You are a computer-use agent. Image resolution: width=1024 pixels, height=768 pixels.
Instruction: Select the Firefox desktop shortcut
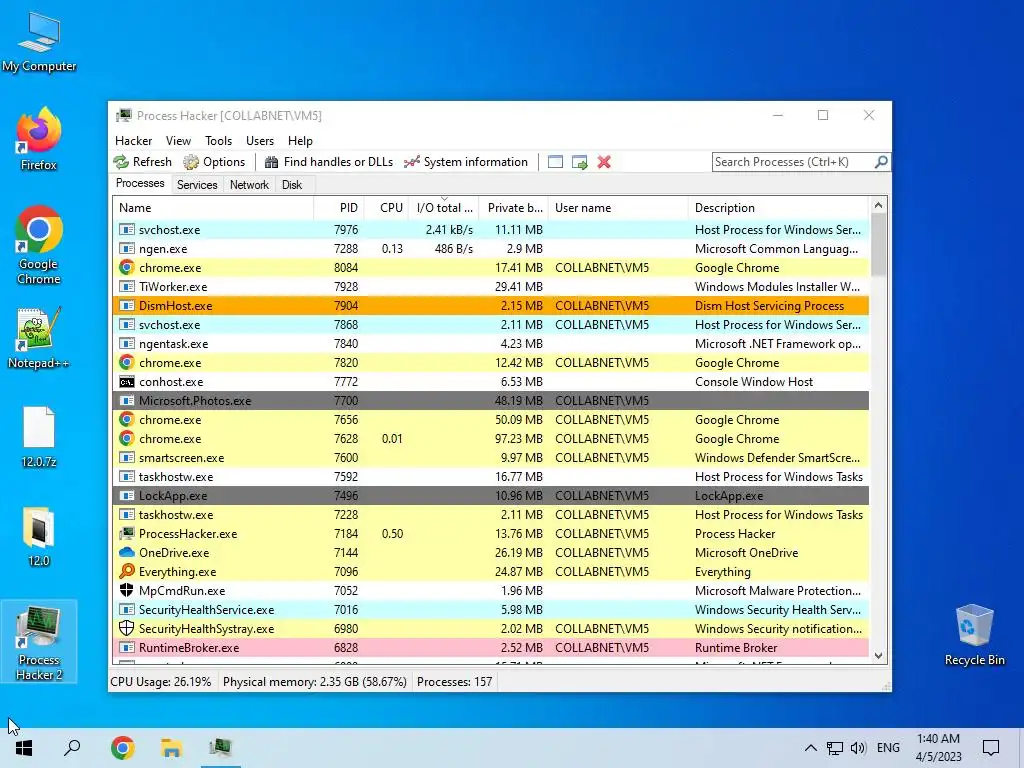pos(39,139)
